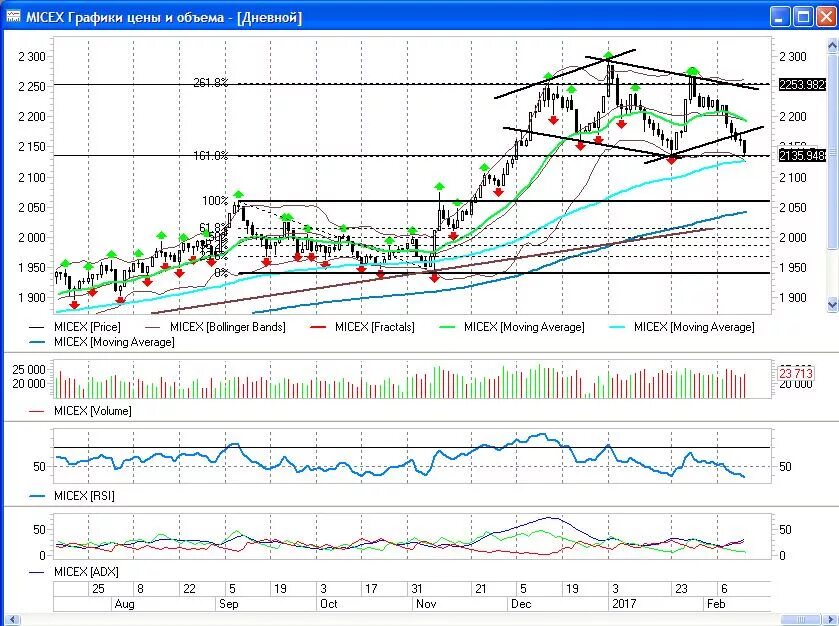Click the 2135.948 current price label

802,156
